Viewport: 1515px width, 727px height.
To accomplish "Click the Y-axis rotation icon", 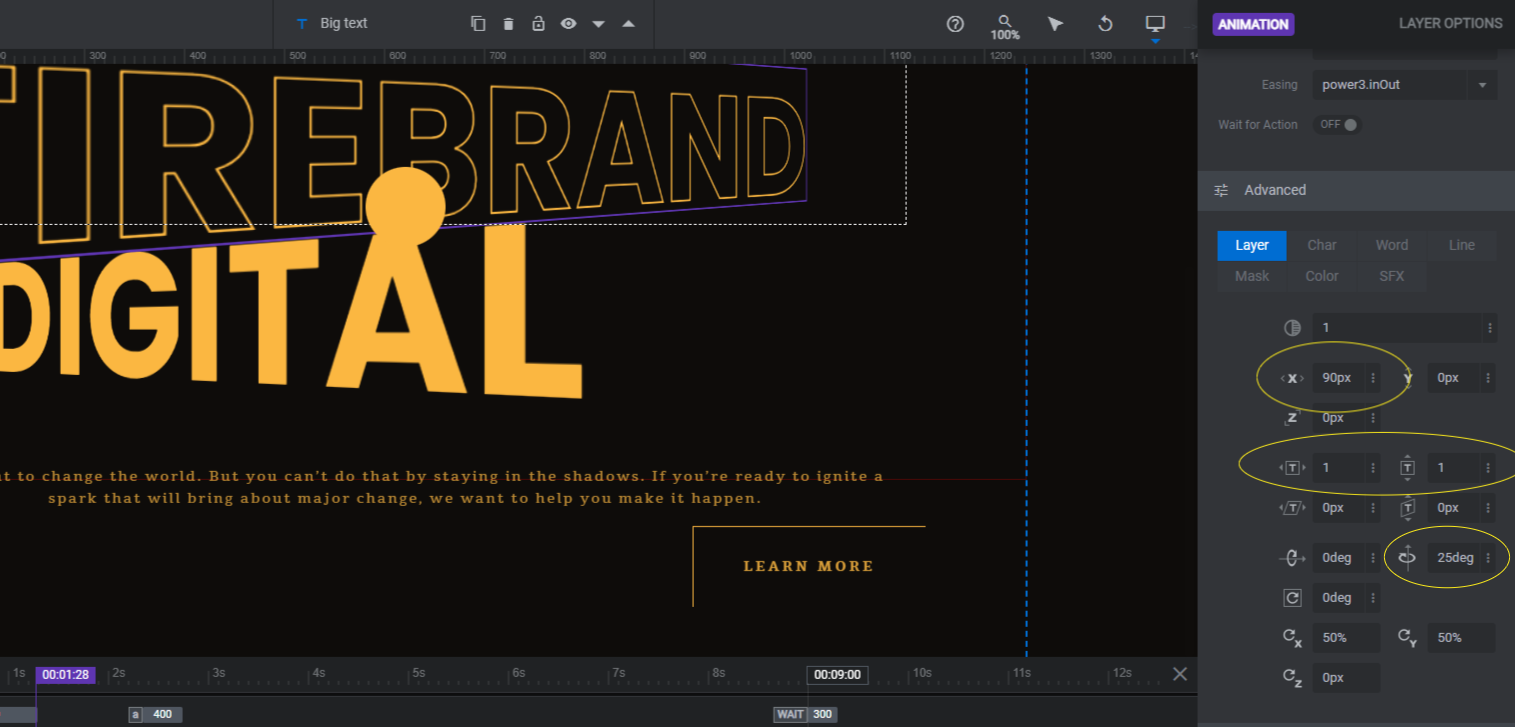I will (1407, 558).
